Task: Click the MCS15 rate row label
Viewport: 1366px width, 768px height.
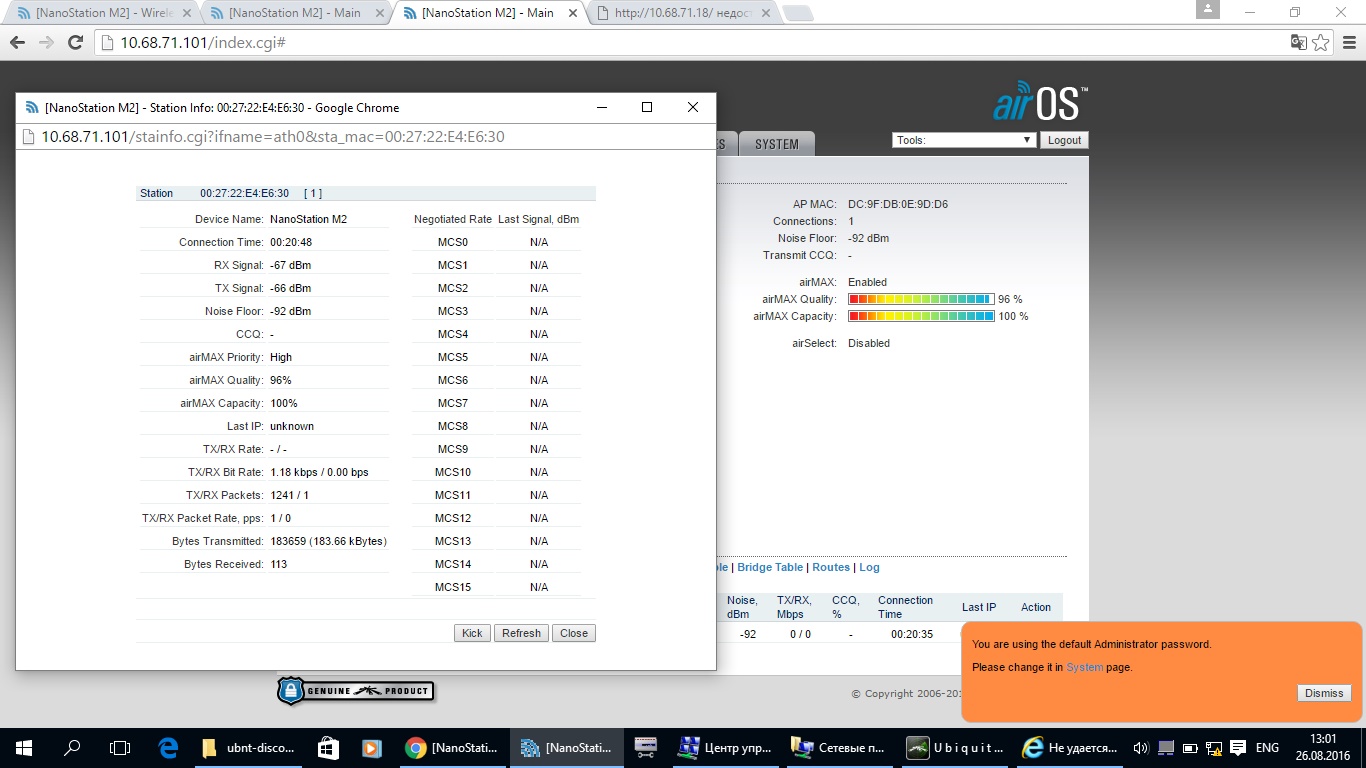Action: 453,587
